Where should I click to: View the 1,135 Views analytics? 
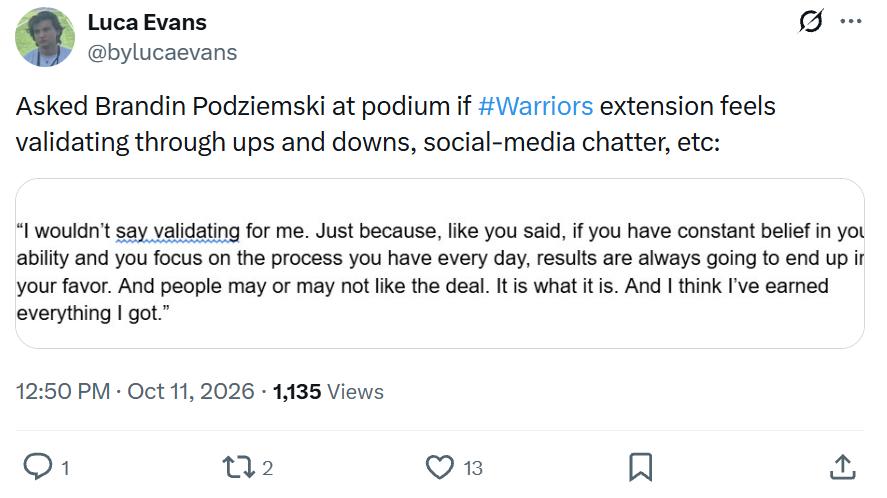328,392
